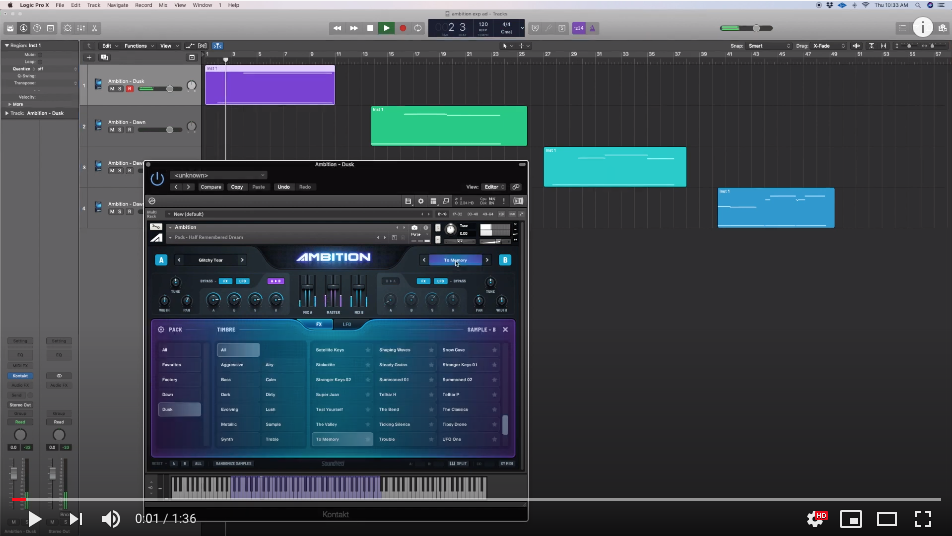Add a new track with plus button
The height and width of the screenshot is (536, 952).
89,57
